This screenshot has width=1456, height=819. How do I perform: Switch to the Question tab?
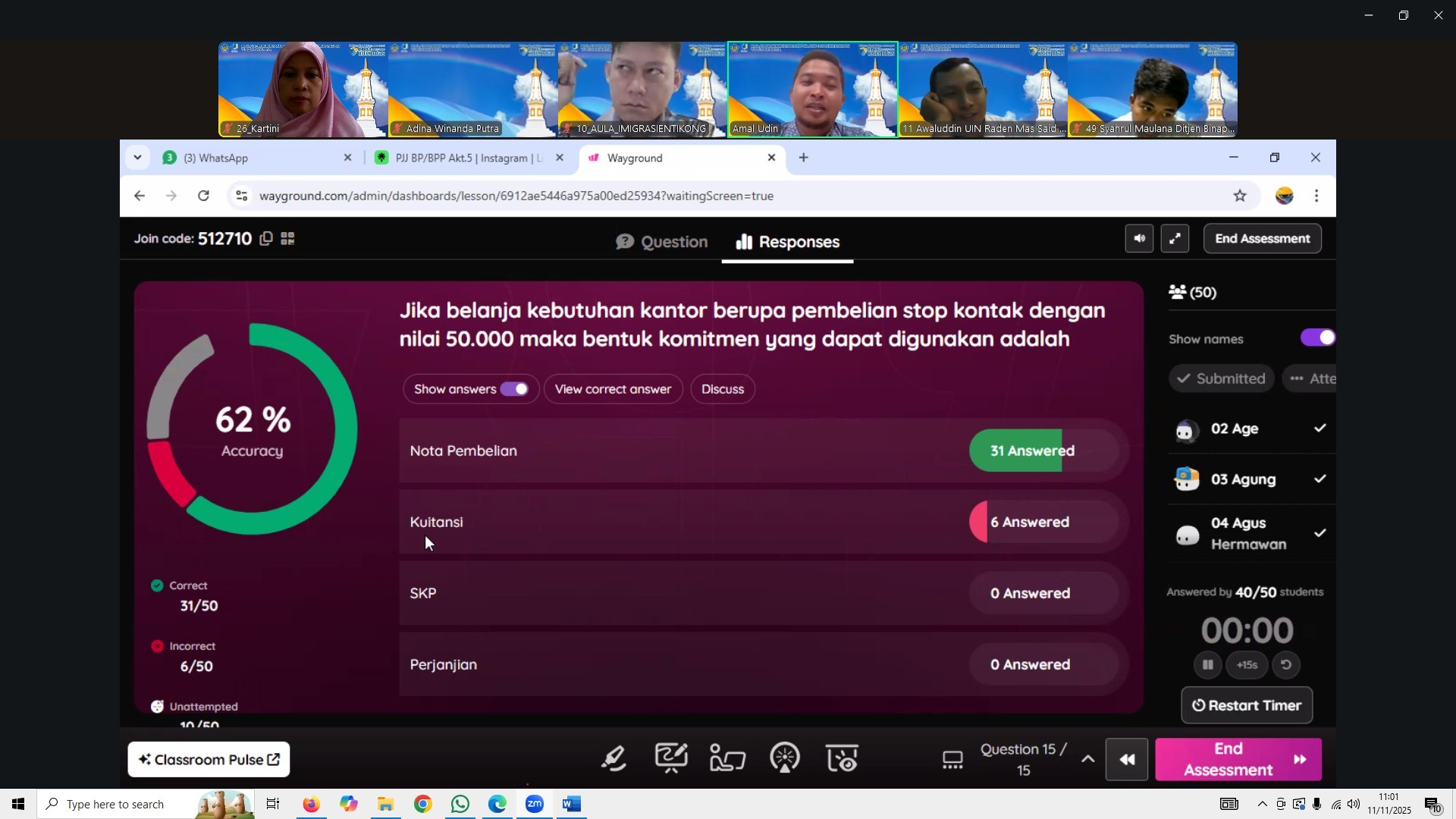(662, 242)
